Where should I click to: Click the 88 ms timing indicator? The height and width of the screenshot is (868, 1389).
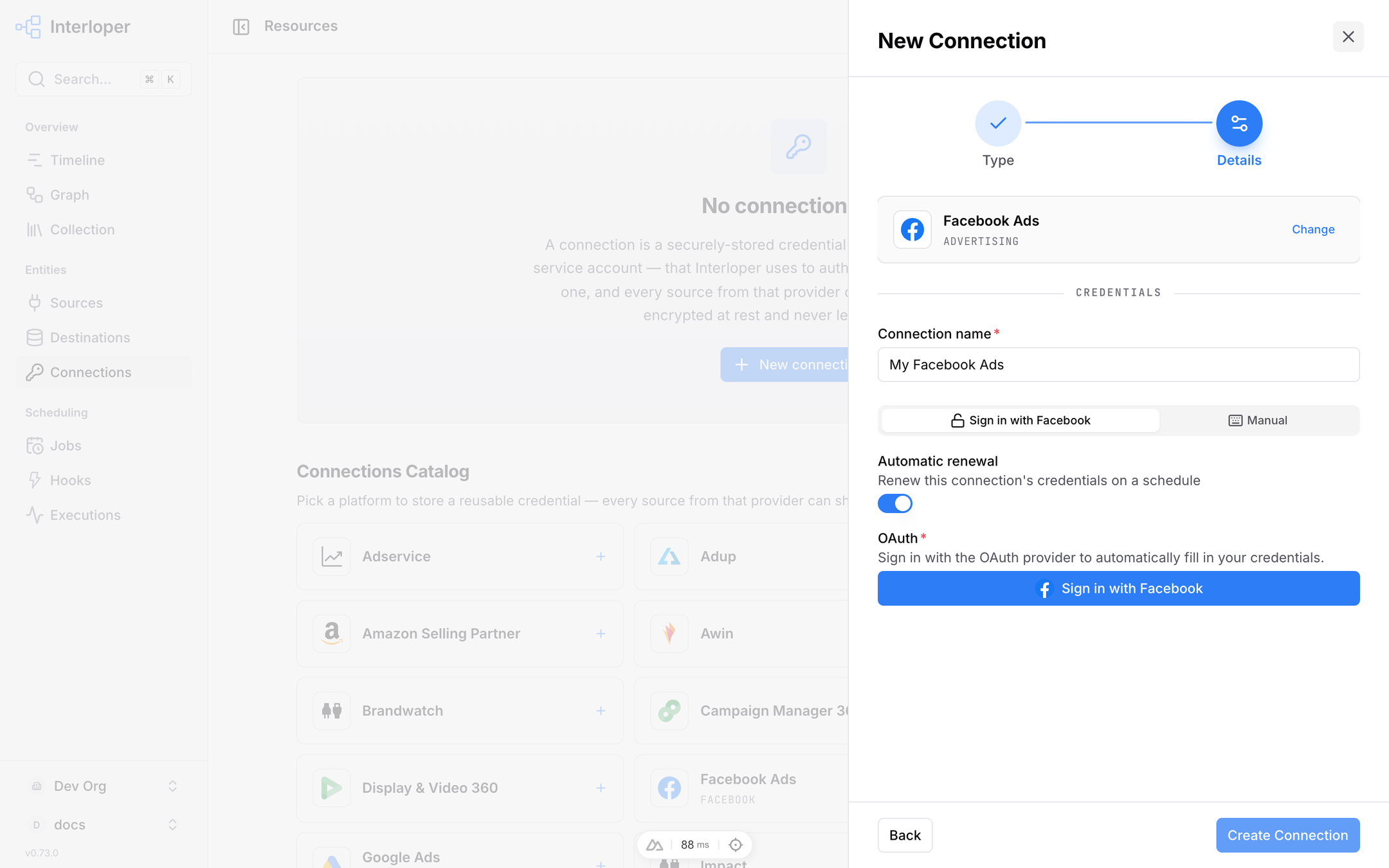[694, 845]
